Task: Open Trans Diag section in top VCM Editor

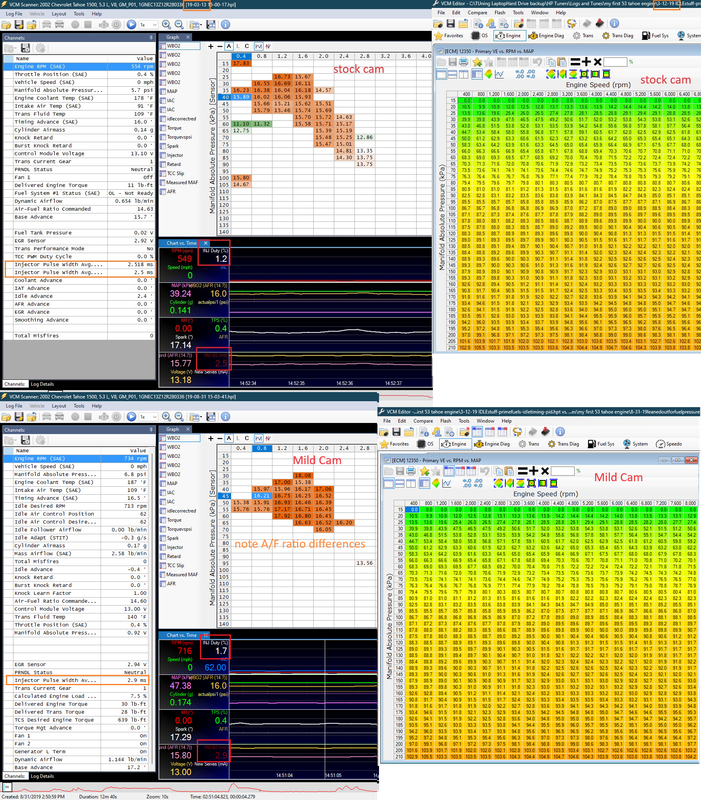Action: (617, 36)
